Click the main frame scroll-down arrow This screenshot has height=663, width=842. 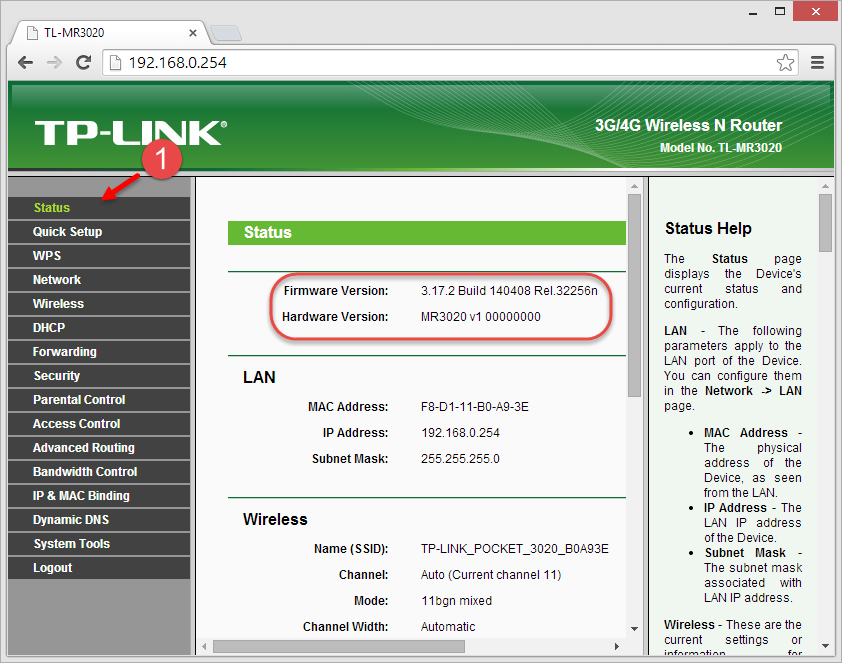coord(634,629)
